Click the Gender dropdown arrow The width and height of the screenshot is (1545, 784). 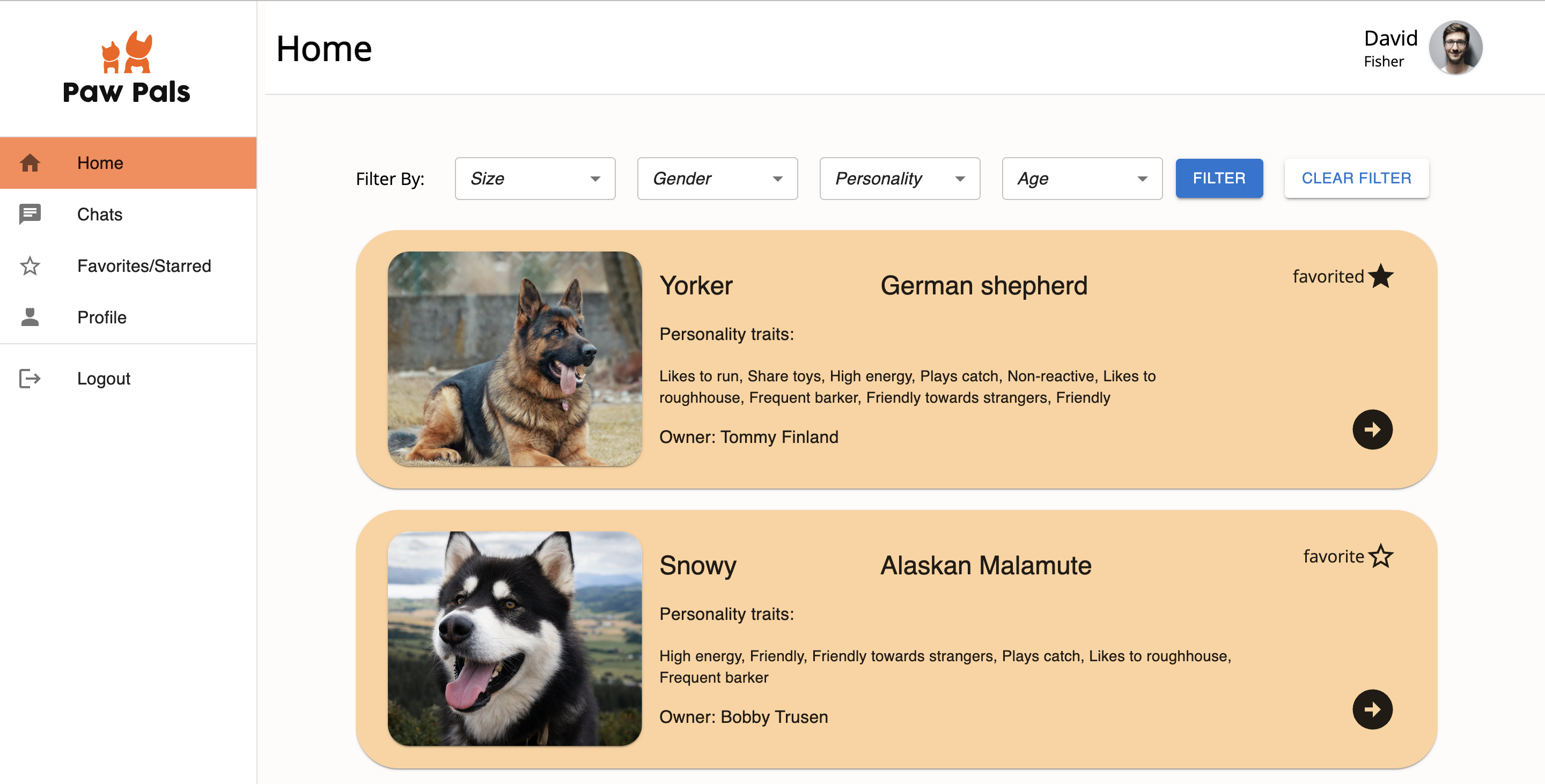click(x=777, y=179)
